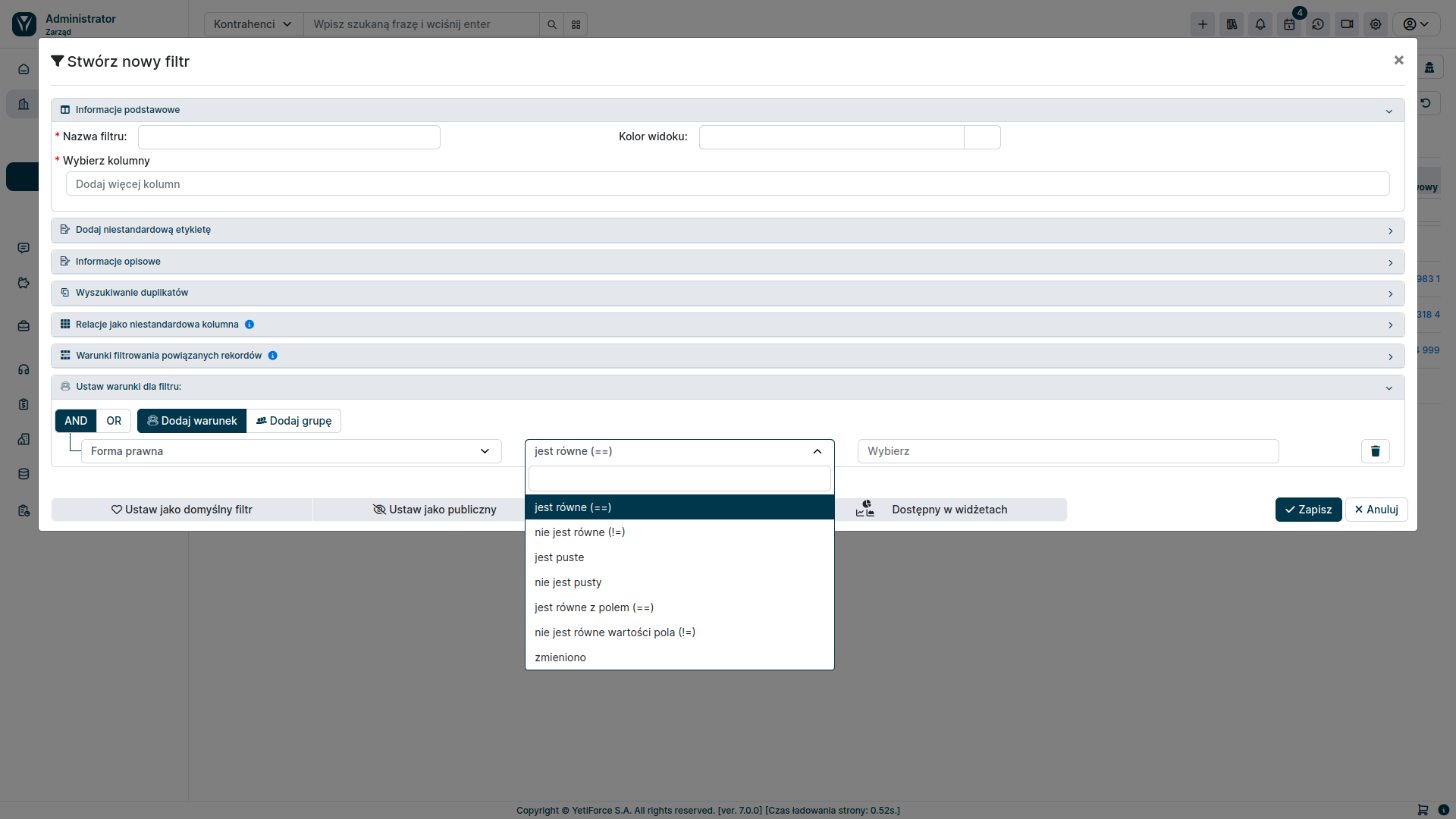This screenshot has height=819, width=1456.
Task: Click the shopping cart icon in footer
Action: tap(1423, 810)
